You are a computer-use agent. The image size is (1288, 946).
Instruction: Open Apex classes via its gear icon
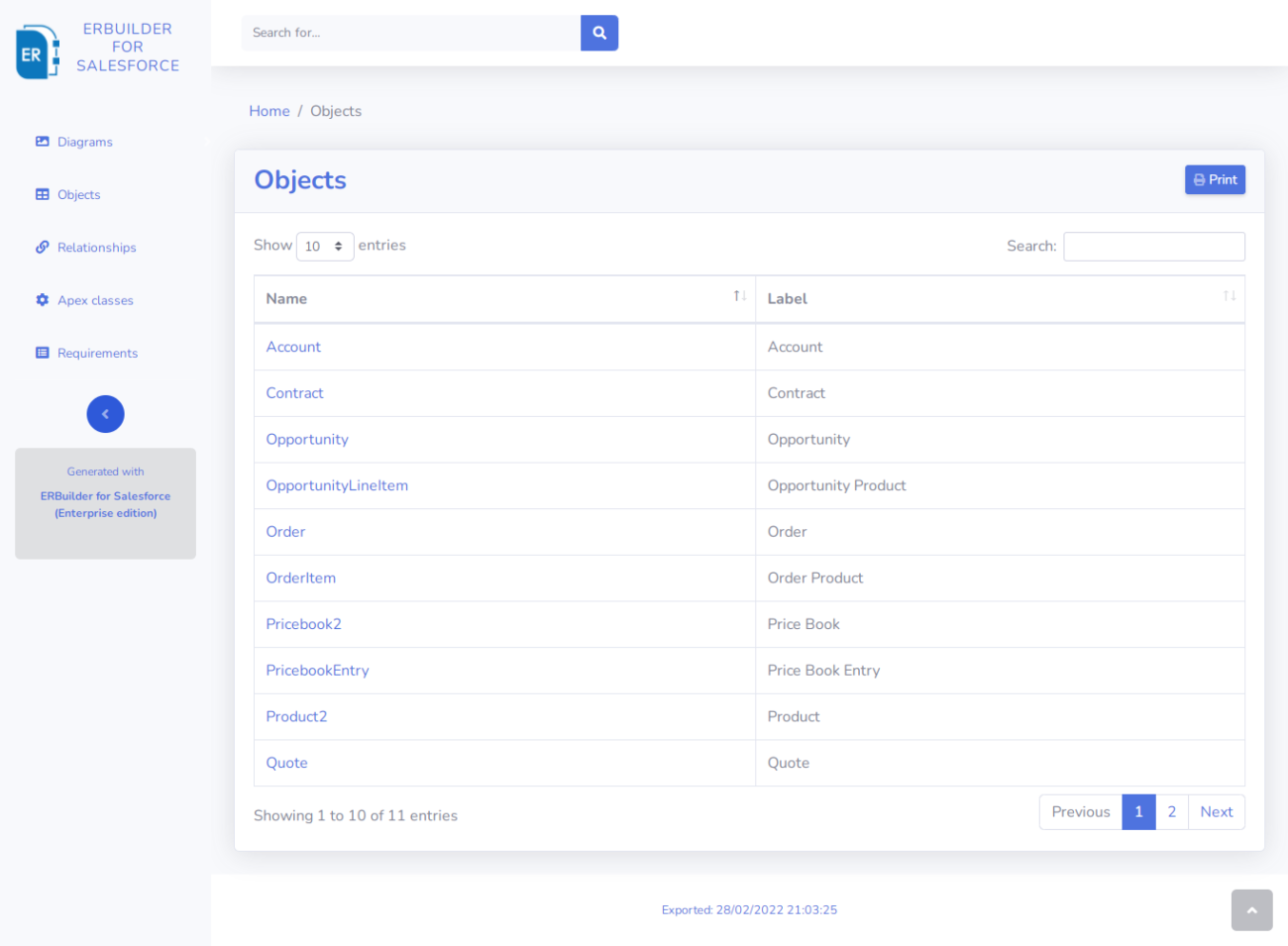41,300
